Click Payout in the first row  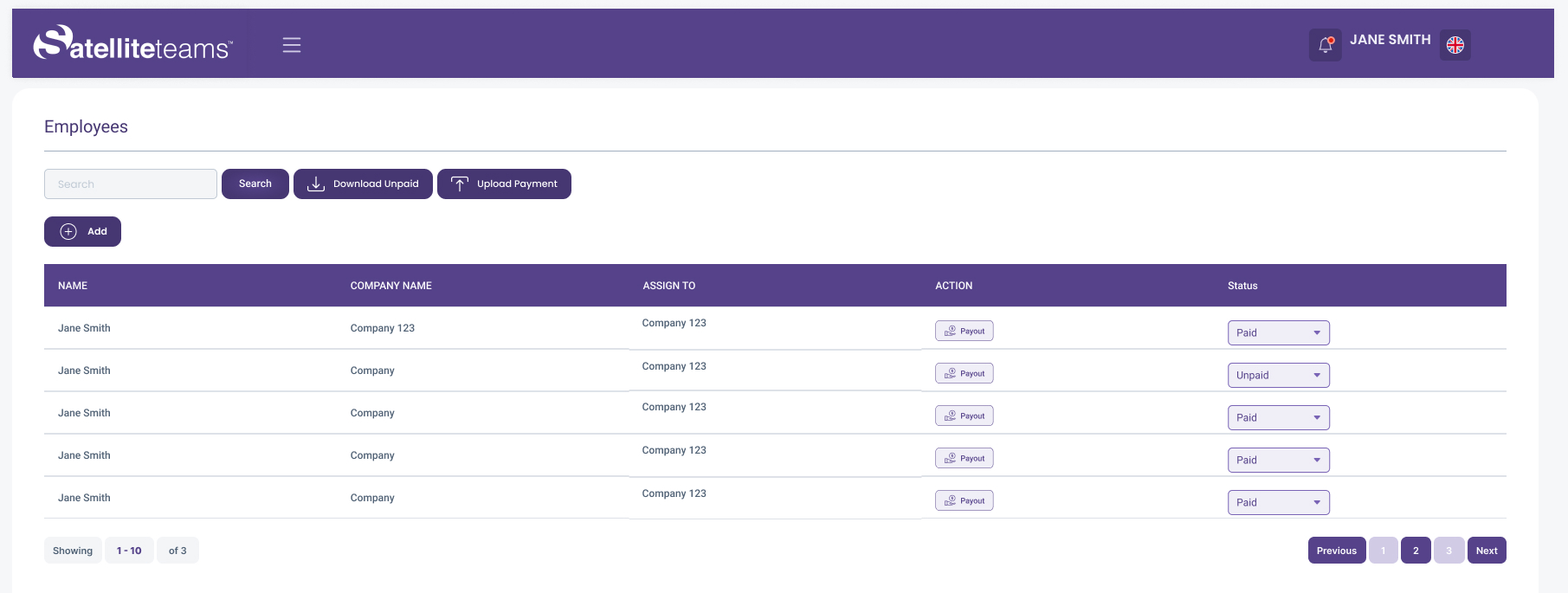964,331
